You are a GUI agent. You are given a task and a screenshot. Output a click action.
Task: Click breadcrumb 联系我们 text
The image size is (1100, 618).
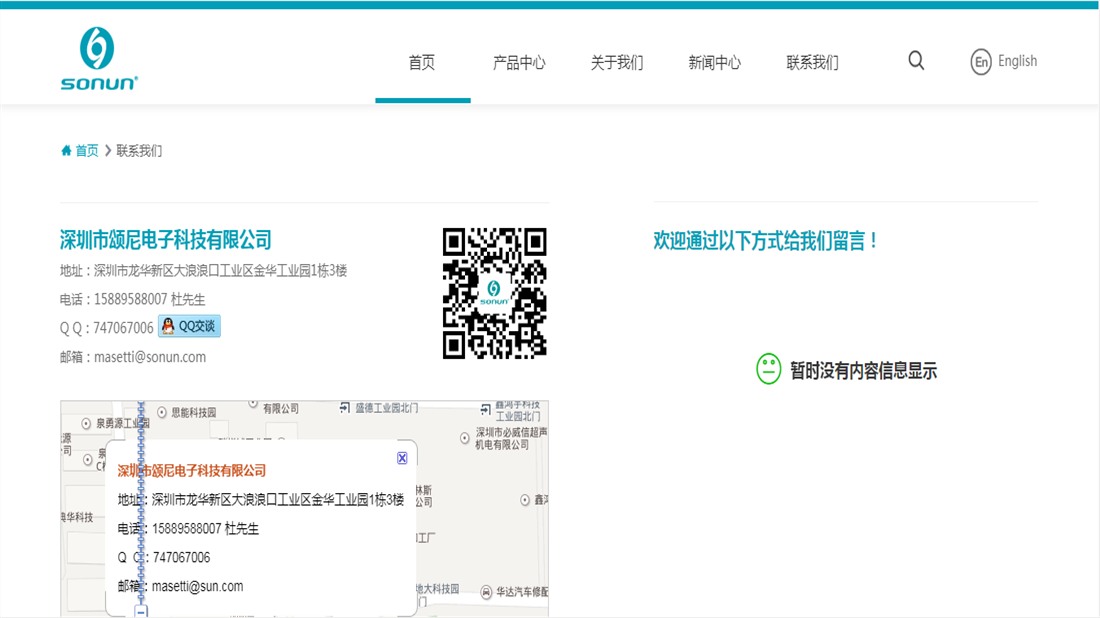139,151
